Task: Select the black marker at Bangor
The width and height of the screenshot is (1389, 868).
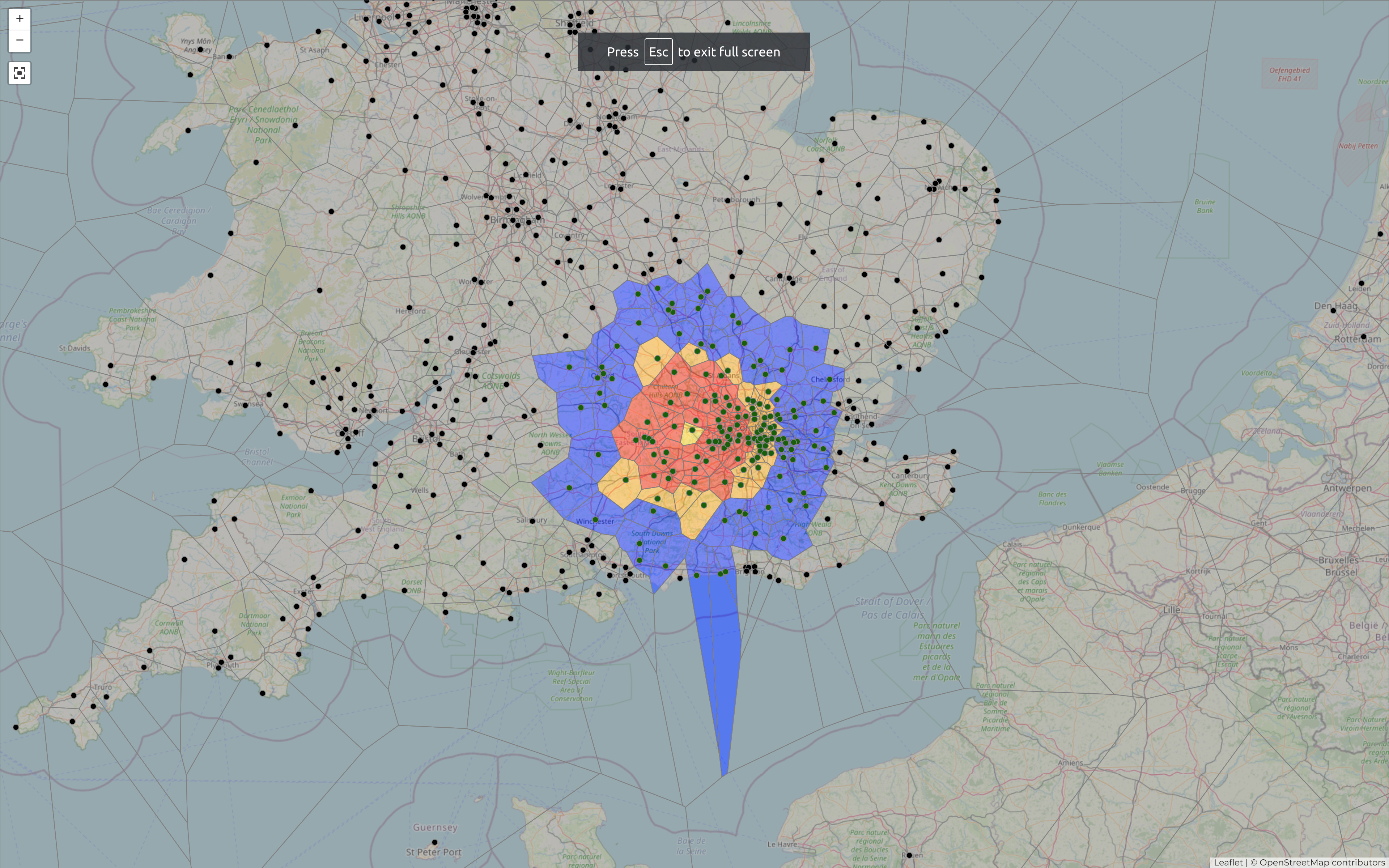Action: click(229, 57)
